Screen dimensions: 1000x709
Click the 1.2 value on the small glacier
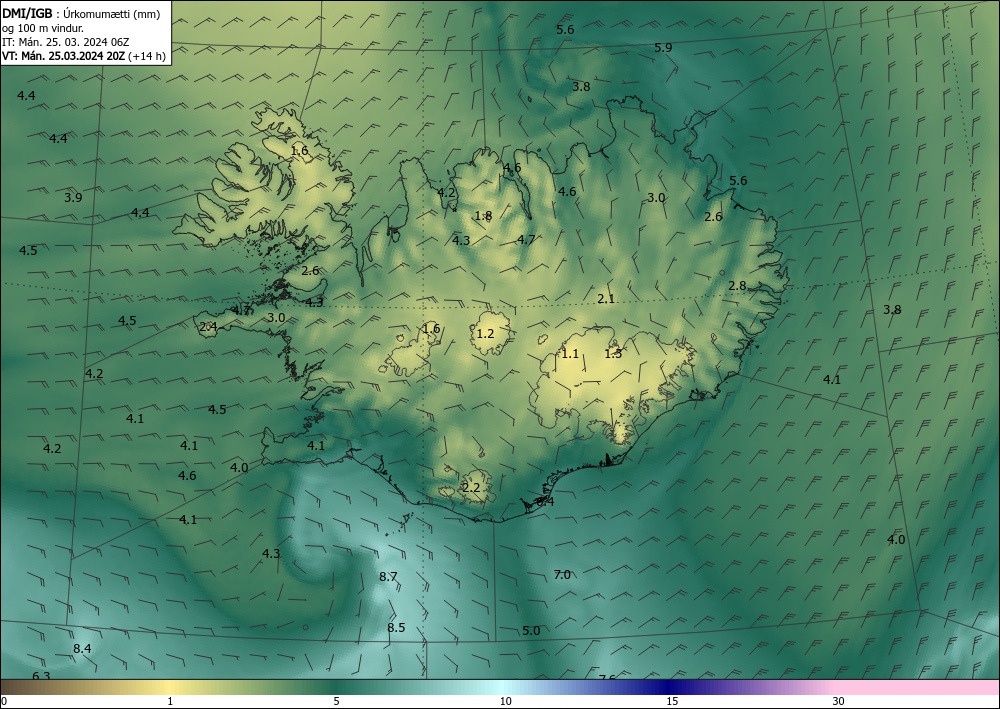[485, 333]
